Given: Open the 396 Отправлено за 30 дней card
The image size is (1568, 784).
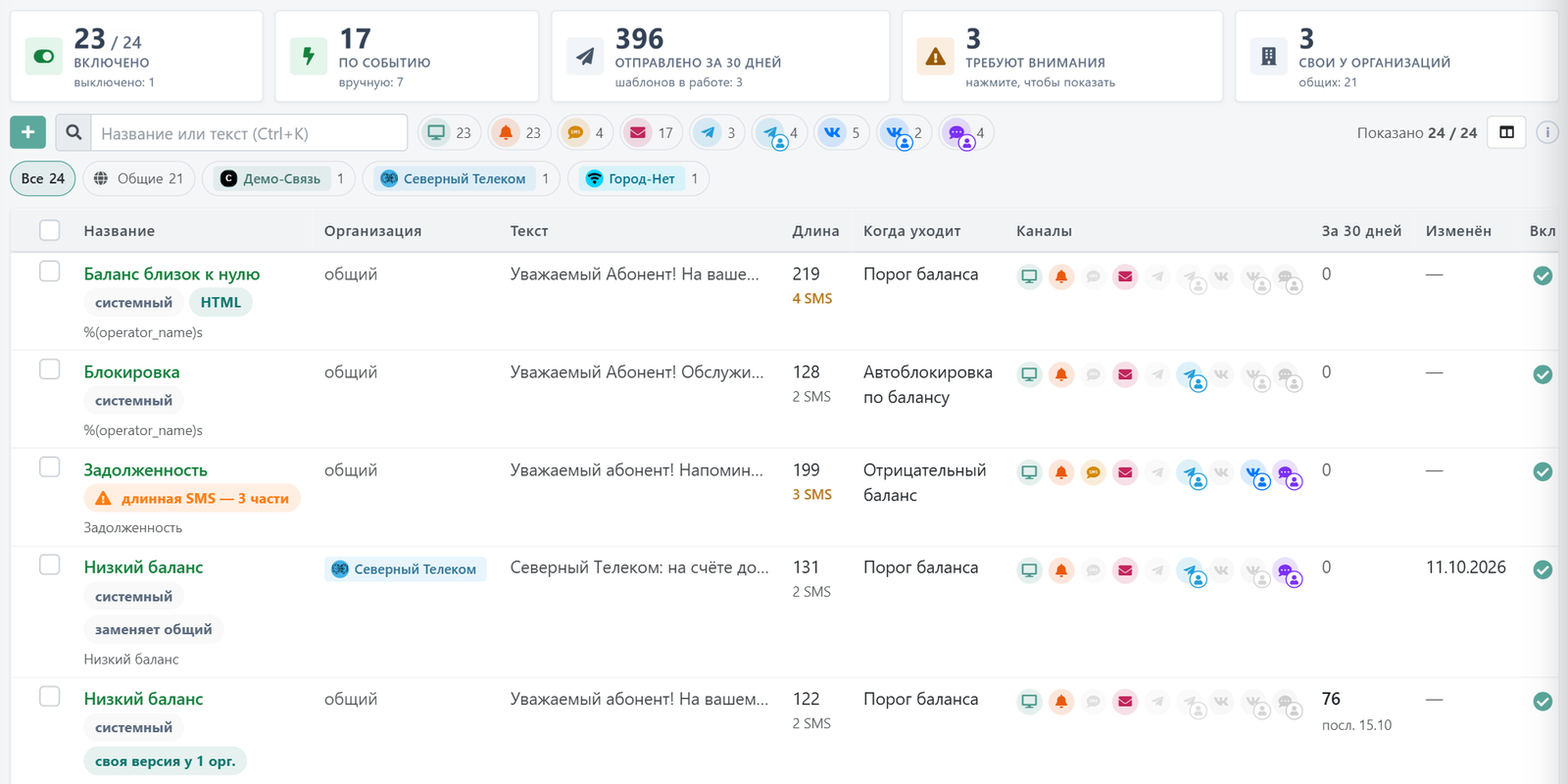Looking at the screenshot, I should pos(720,57).
